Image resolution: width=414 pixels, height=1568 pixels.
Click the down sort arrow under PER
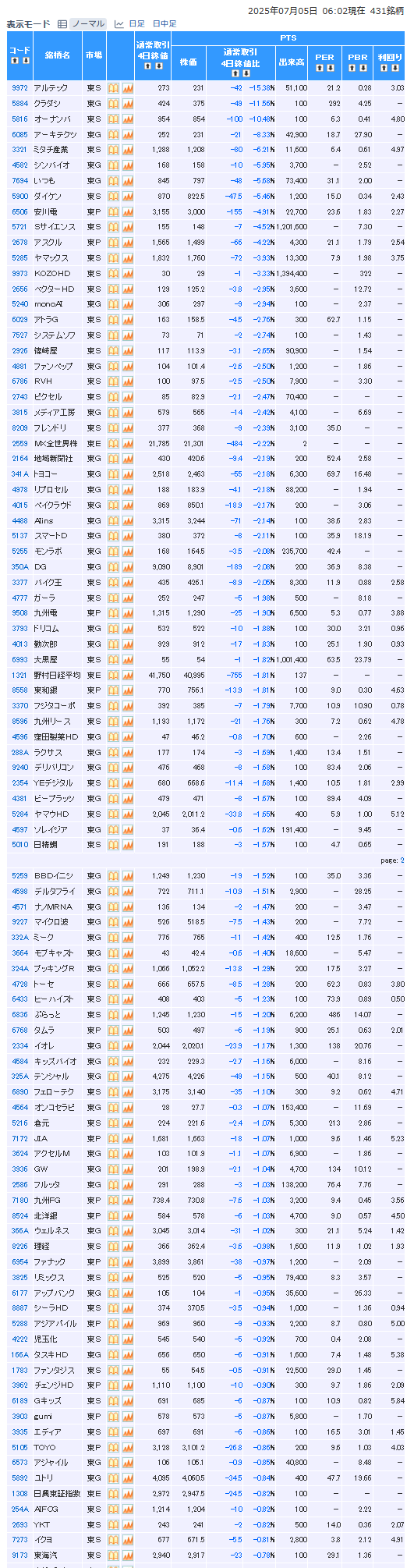point(330,68)
